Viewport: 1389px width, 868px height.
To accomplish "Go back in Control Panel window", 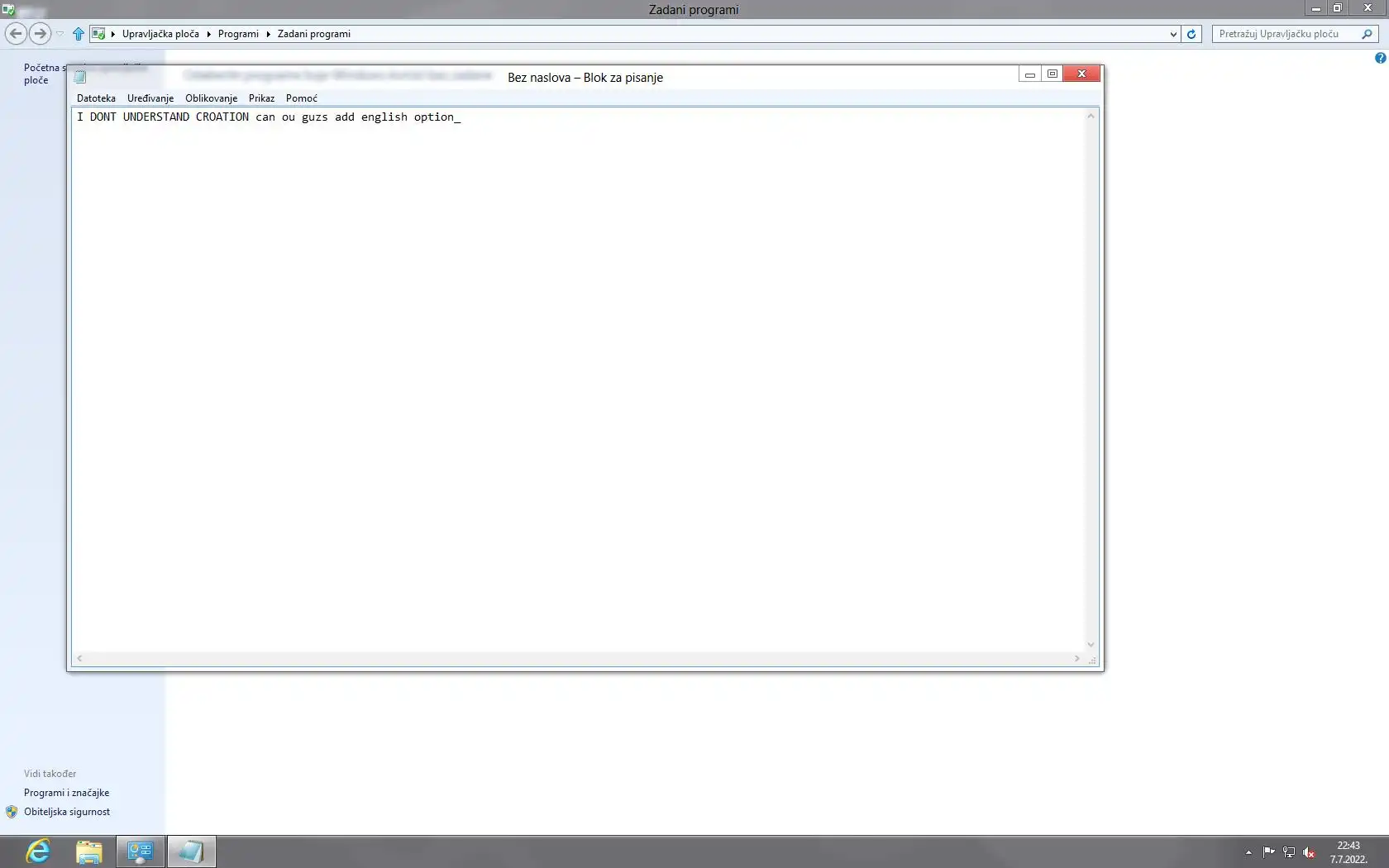I will tap(16, 34).
